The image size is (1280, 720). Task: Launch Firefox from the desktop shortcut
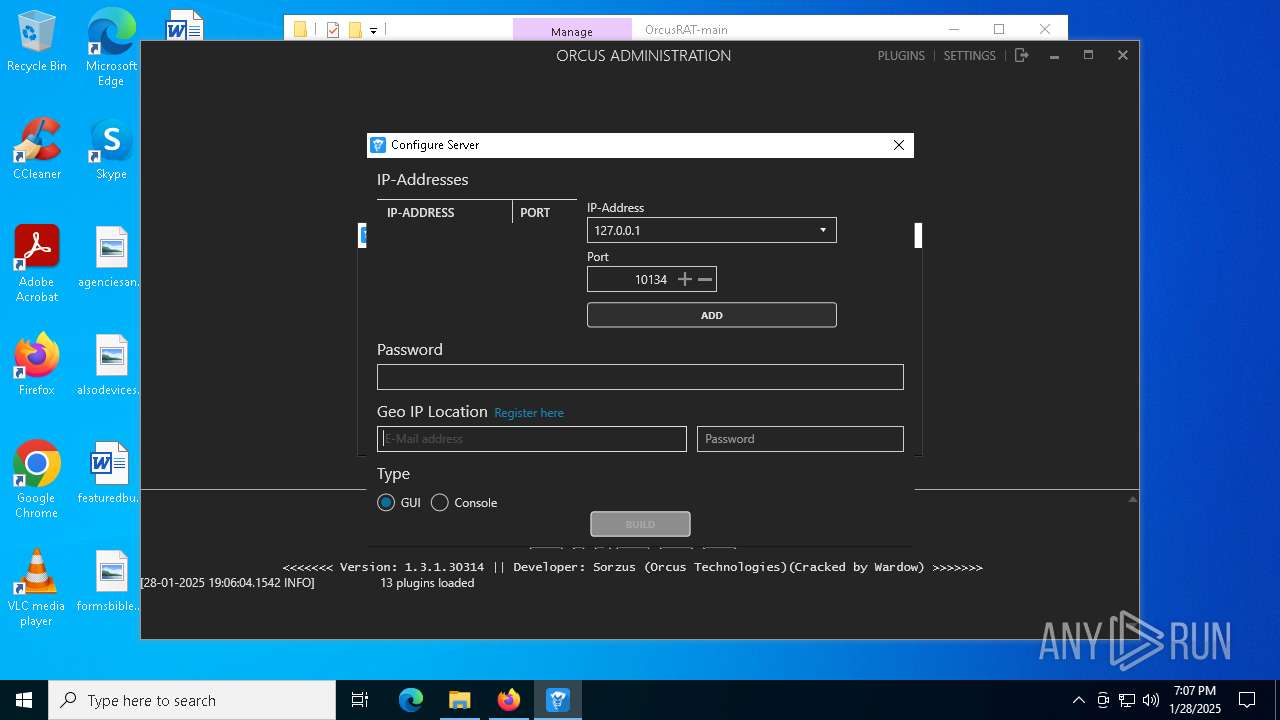click(37, 366)
